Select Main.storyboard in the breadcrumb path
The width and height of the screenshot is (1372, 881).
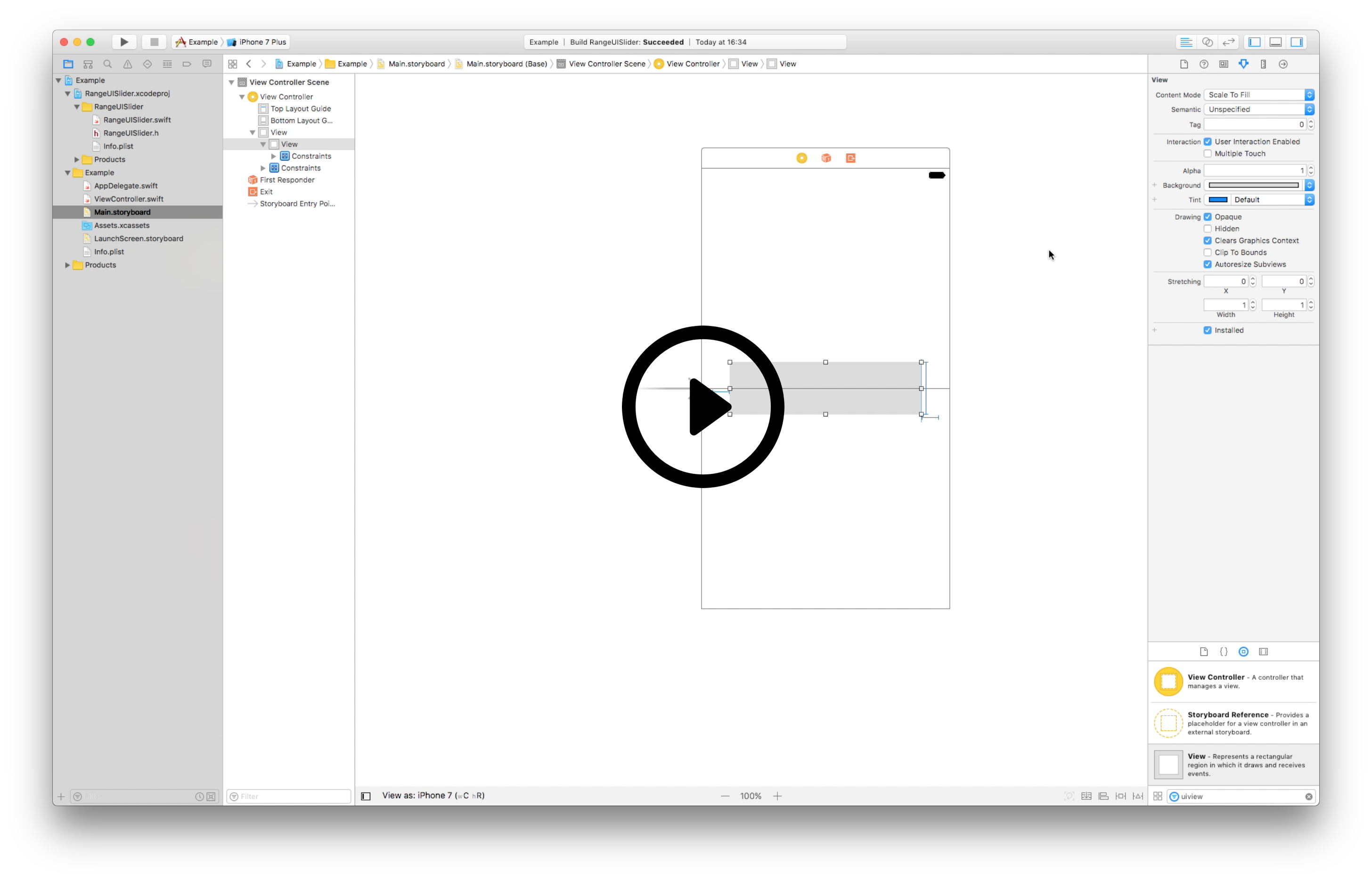[x=416, y=64]
